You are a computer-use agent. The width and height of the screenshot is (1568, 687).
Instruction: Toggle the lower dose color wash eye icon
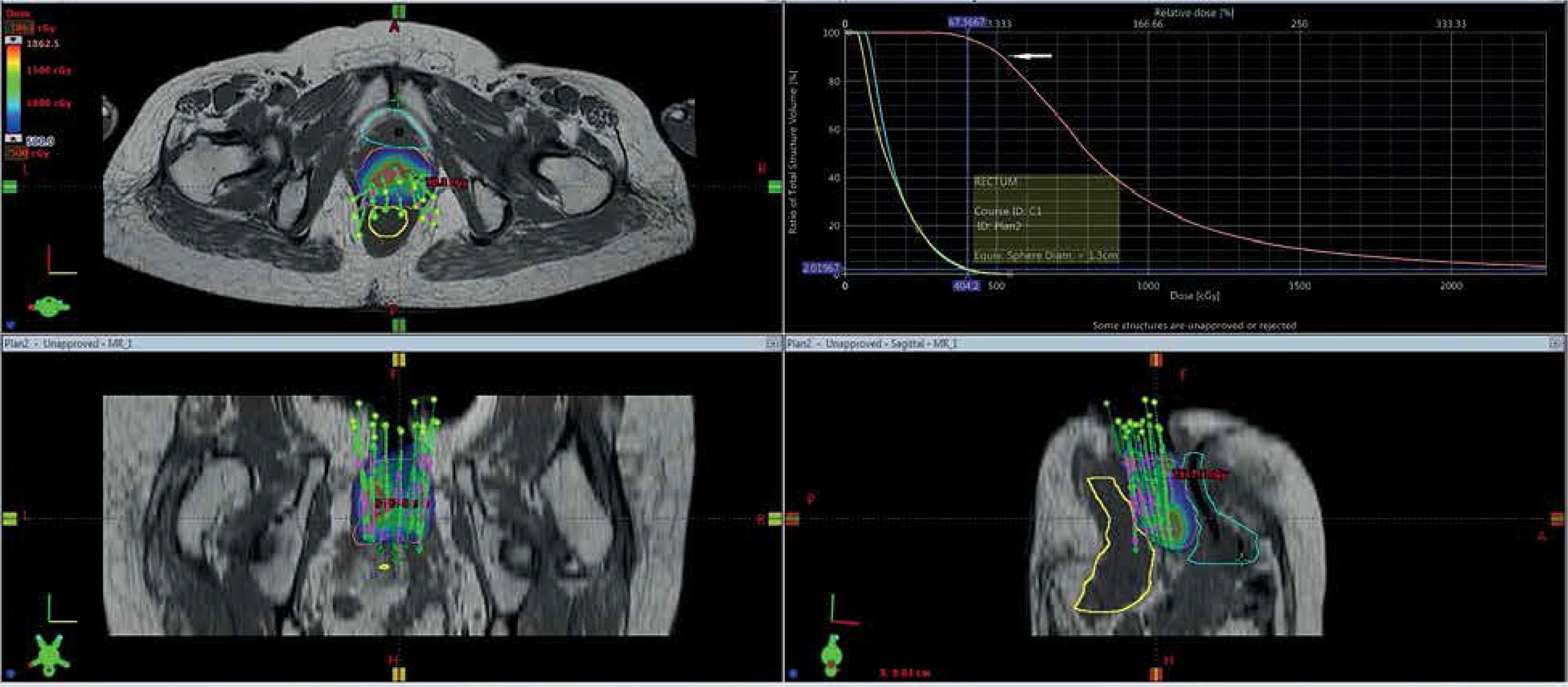[x=14, y=139]
